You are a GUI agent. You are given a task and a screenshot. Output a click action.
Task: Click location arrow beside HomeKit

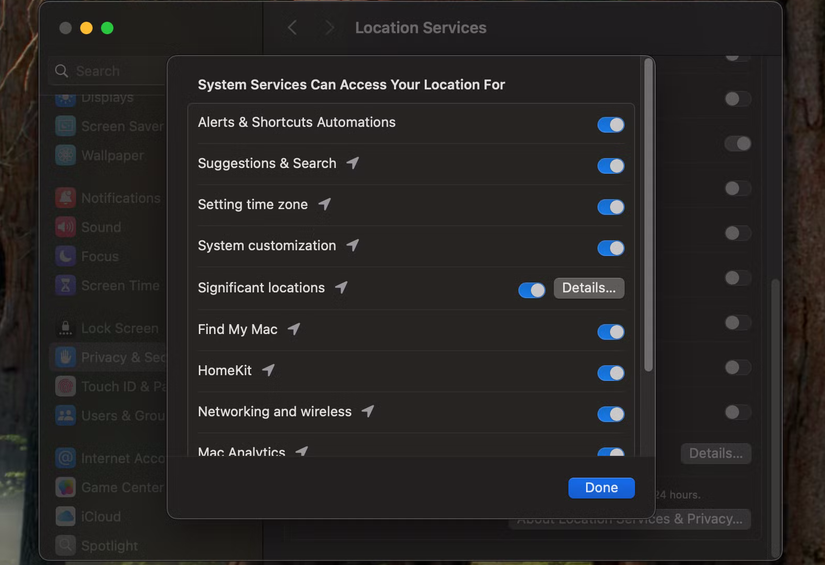tap(268, 370)
